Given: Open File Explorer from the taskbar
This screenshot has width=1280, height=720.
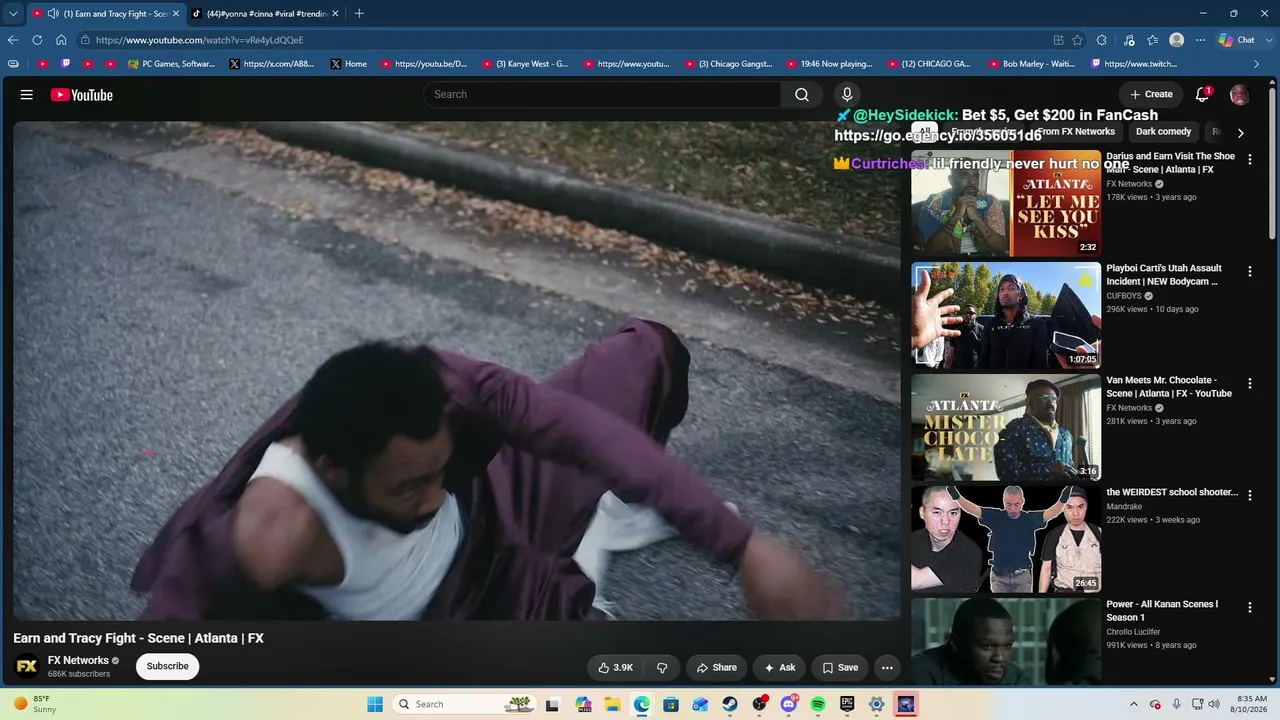Looking at the screenshot, I should tap(612, 704).
